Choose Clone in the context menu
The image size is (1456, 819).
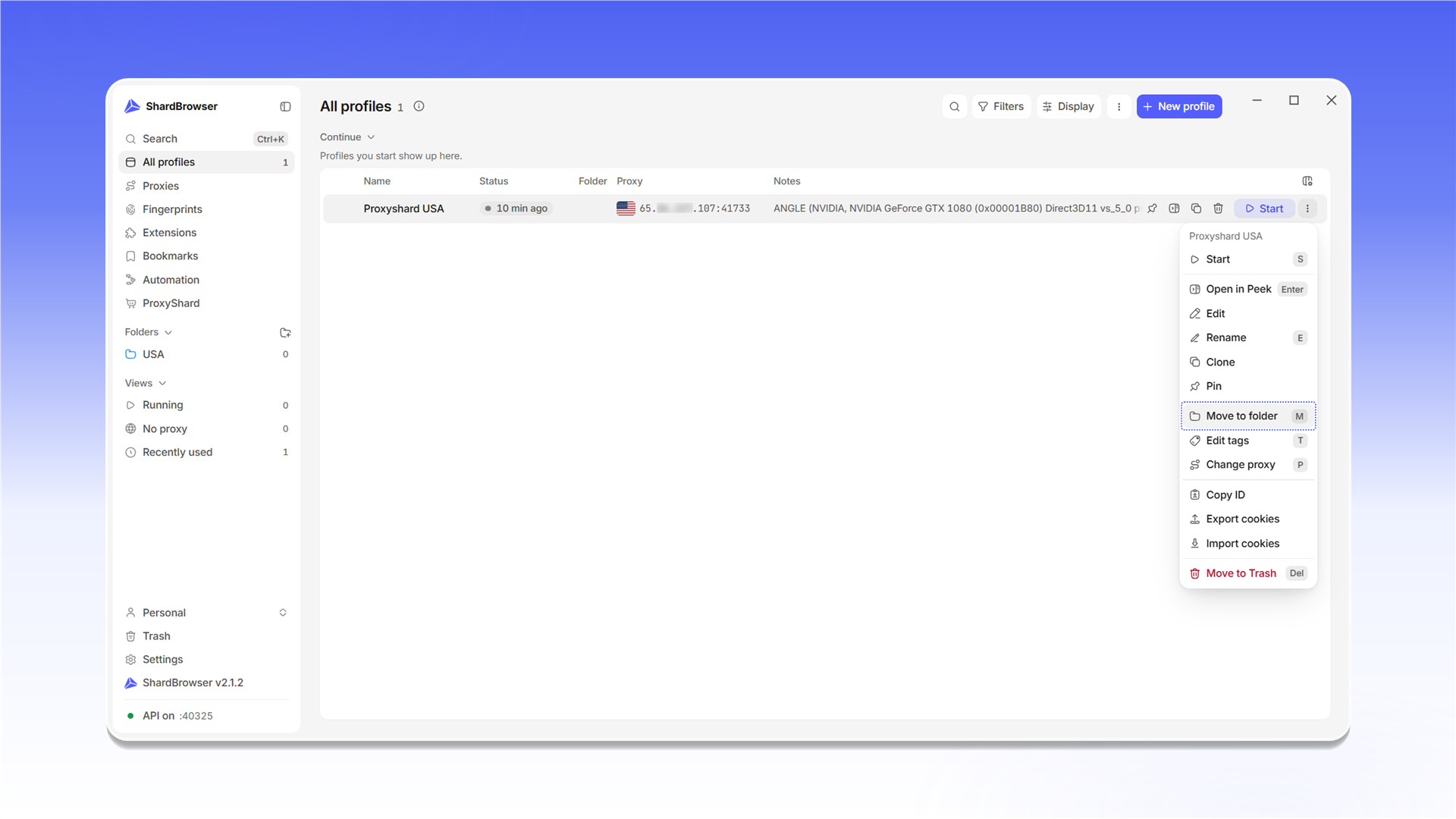(x=1248, y=362)
